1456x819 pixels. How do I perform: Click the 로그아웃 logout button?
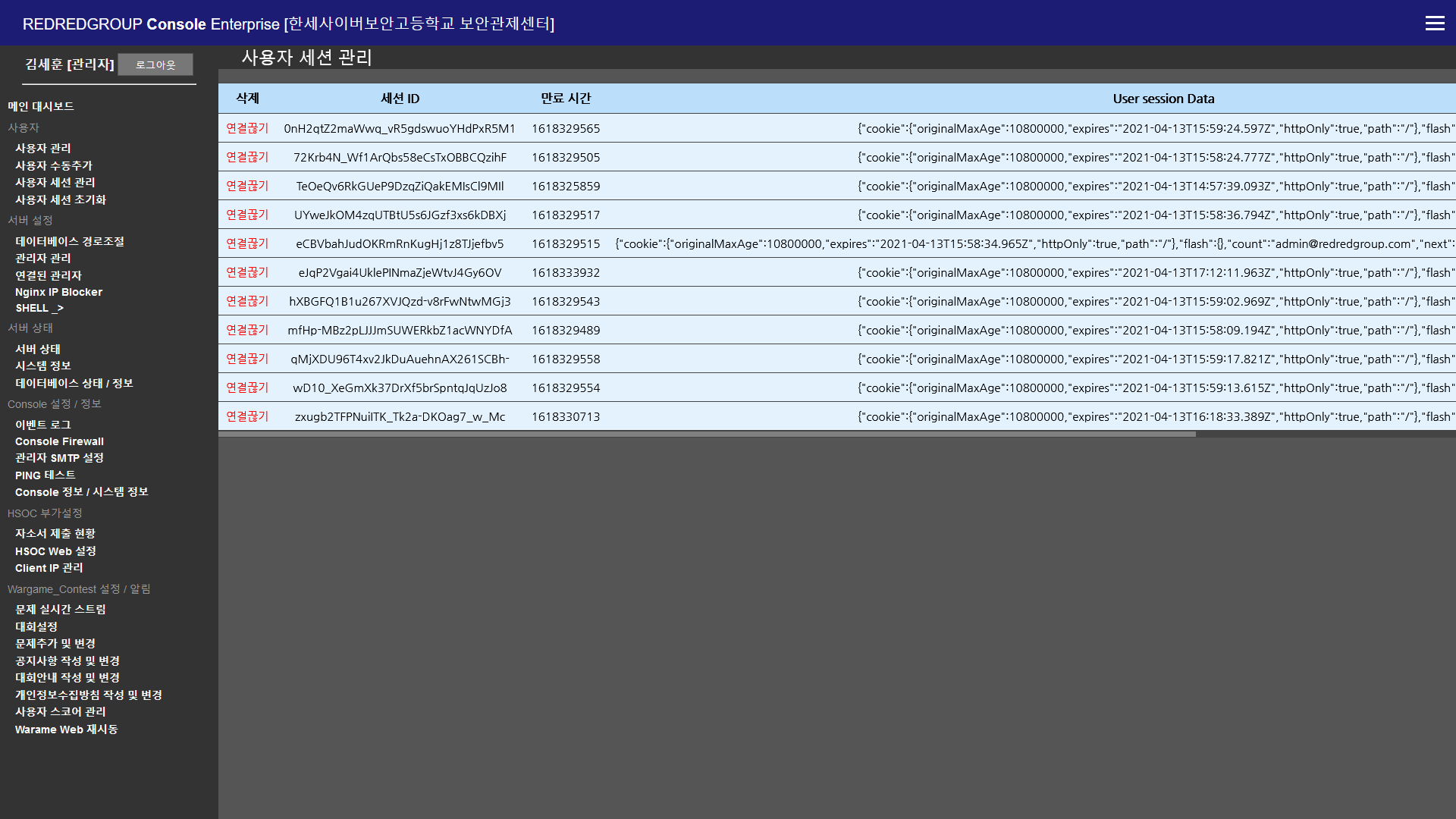pyautogui.click(x=155, y=65)
